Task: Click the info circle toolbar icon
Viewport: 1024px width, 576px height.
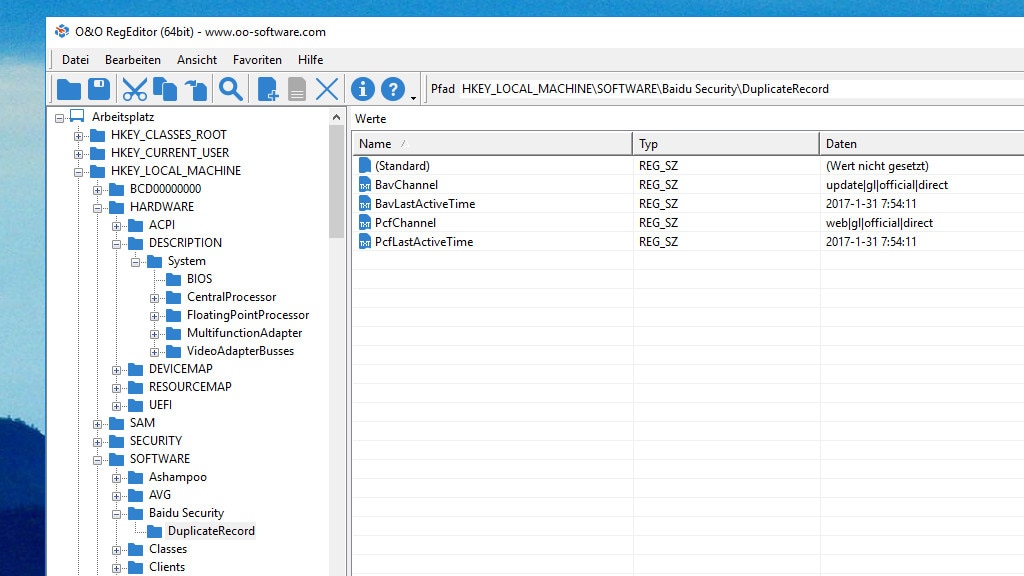Action: (362, 89)
